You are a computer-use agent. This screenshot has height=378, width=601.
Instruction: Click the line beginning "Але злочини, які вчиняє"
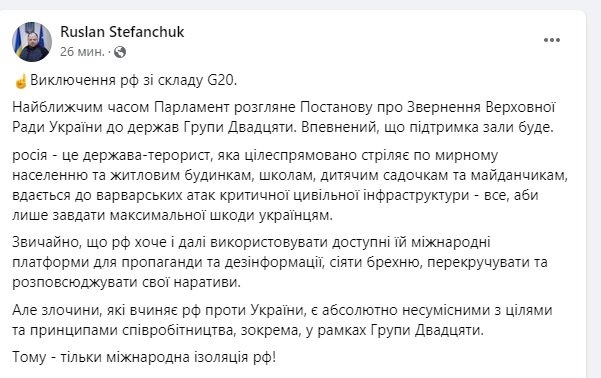pos(282,310)
